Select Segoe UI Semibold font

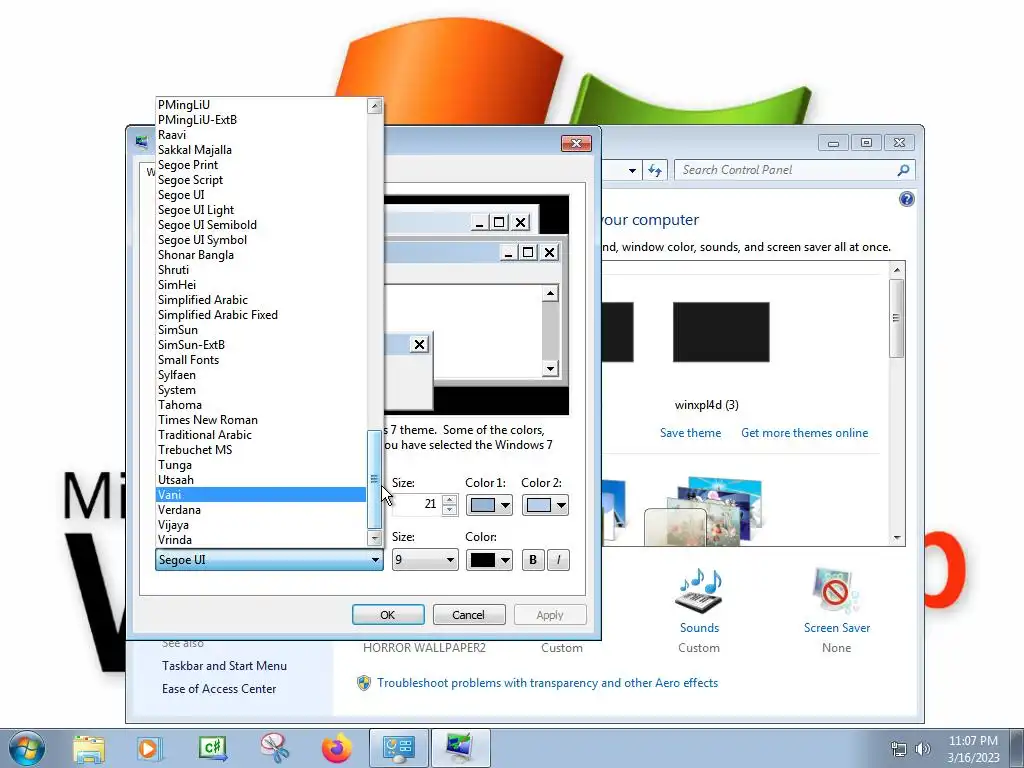[x=261, y=225]
